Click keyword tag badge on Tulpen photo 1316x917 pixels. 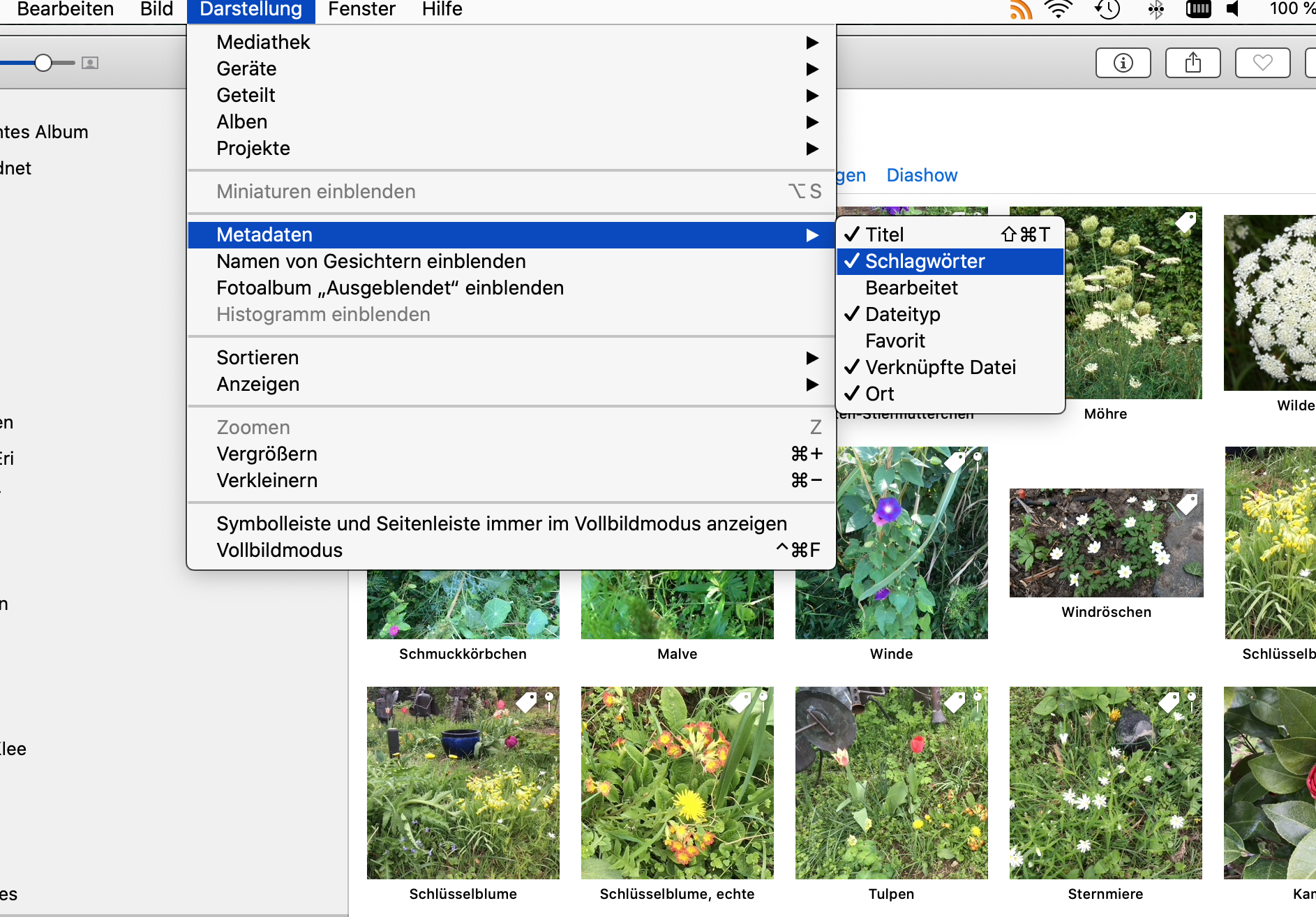tap(955, 701)
